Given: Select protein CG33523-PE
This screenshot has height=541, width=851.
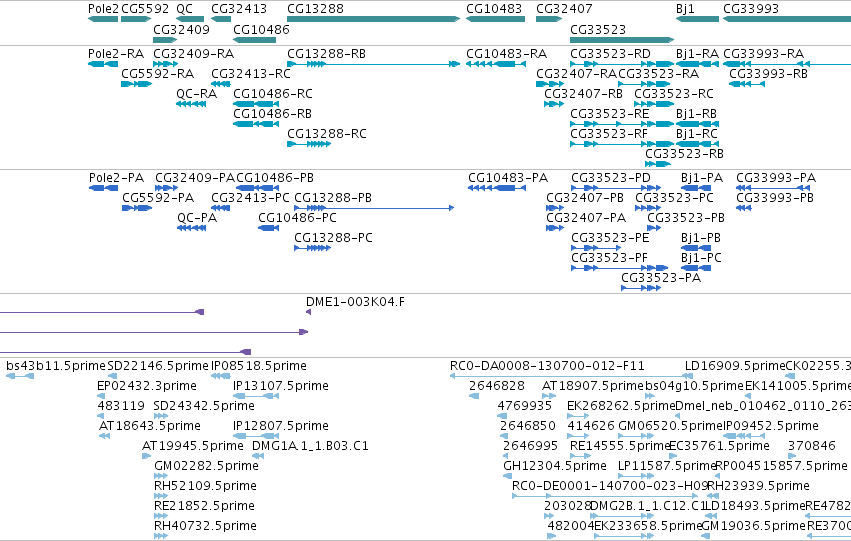Looking at the screenshot, I should [610, 238].
